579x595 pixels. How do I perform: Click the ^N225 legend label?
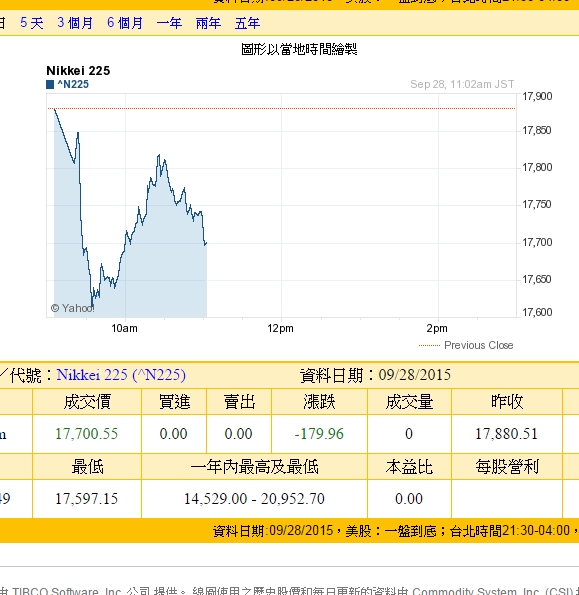(73, 84)
